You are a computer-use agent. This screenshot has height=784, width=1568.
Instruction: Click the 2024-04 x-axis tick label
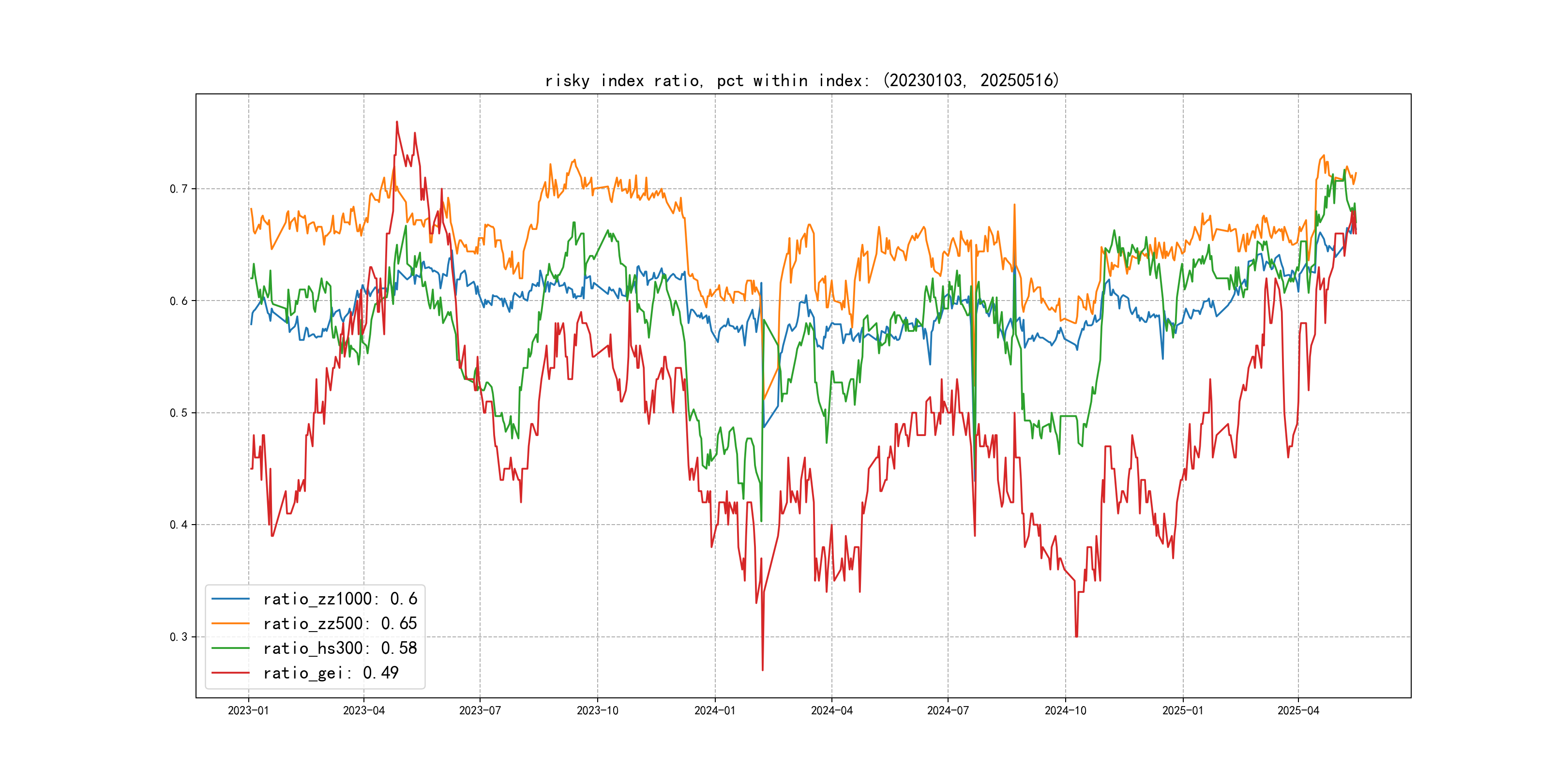click(831, 710)
